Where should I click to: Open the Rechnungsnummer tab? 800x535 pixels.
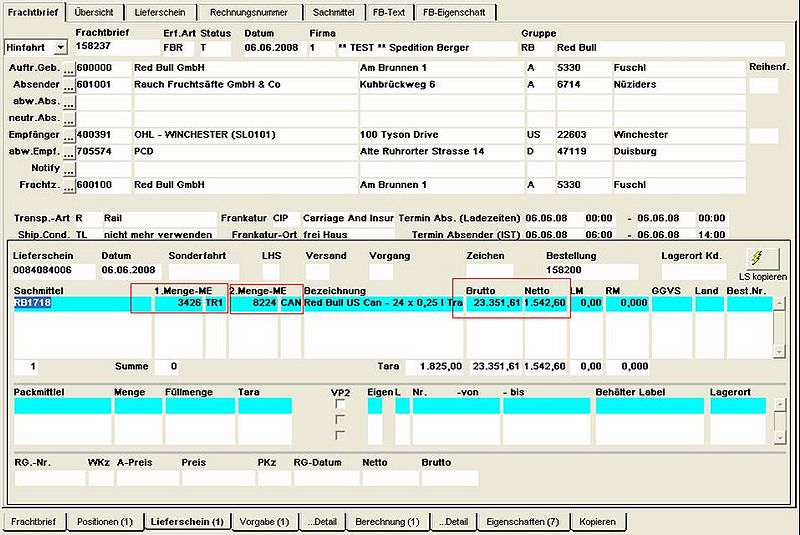tap(248, 12)
